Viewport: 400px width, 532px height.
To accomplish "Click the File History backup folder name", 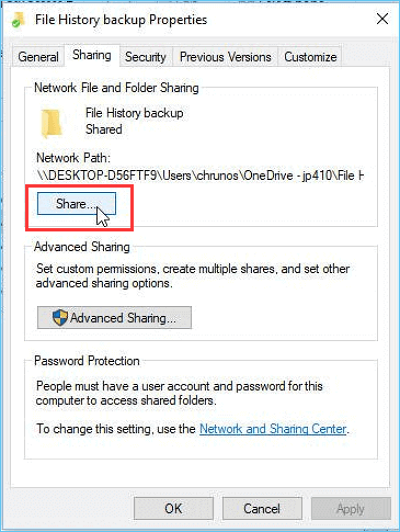I will 134,113.
